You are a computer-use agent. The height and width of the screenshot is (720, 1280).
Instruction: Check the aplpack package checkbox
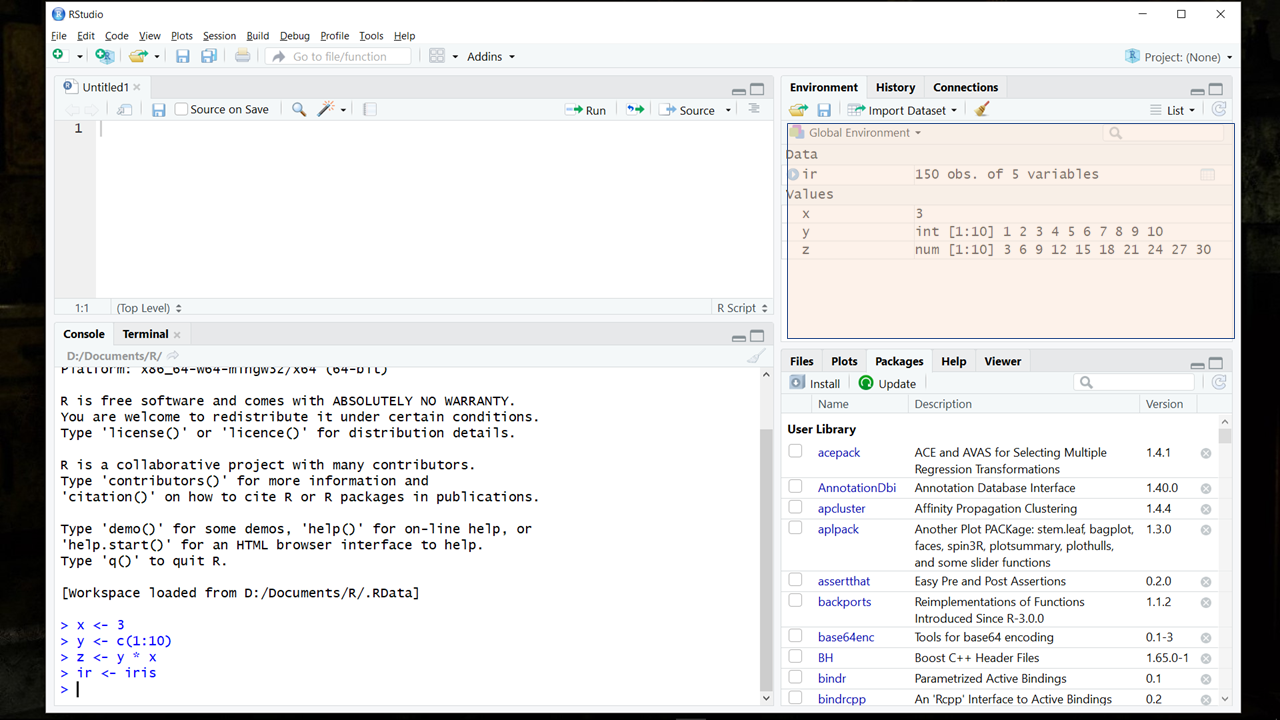tap(795, 528)
